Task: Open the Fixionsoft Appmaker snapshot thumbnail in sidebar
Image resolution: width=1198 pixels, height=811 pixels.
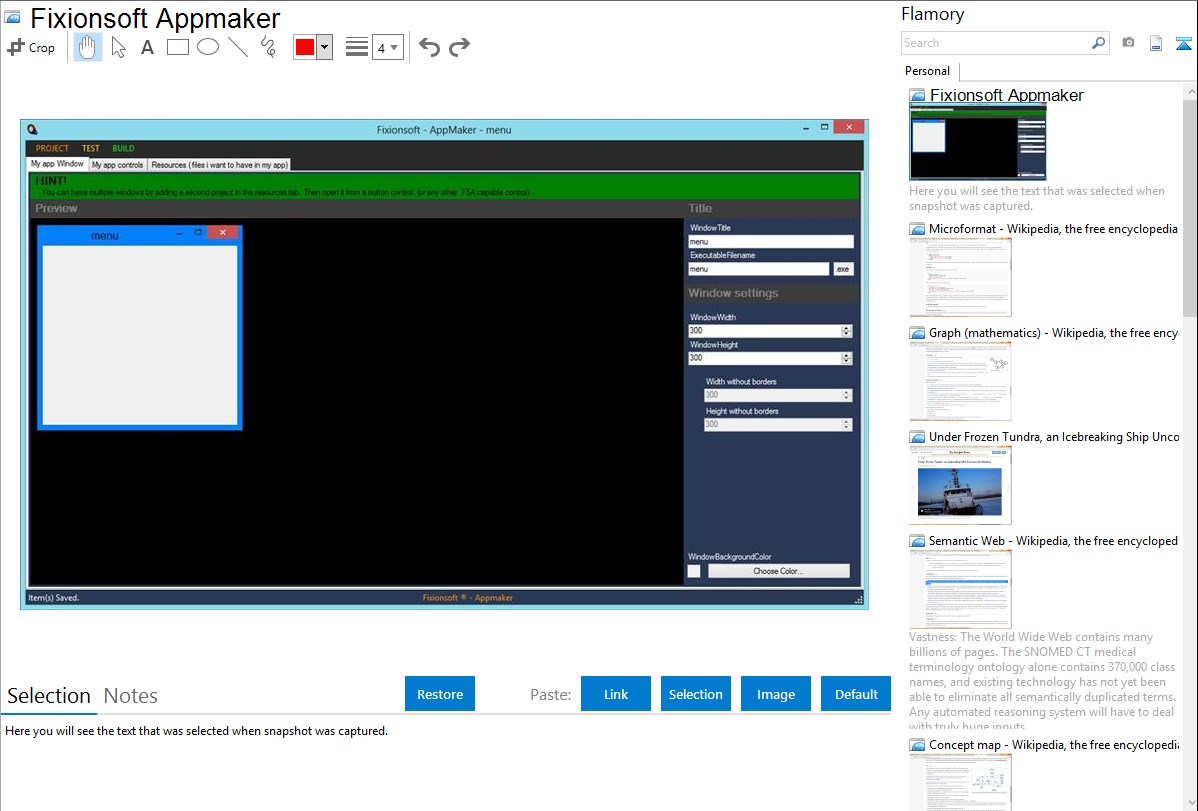Action: pos(977,143)
